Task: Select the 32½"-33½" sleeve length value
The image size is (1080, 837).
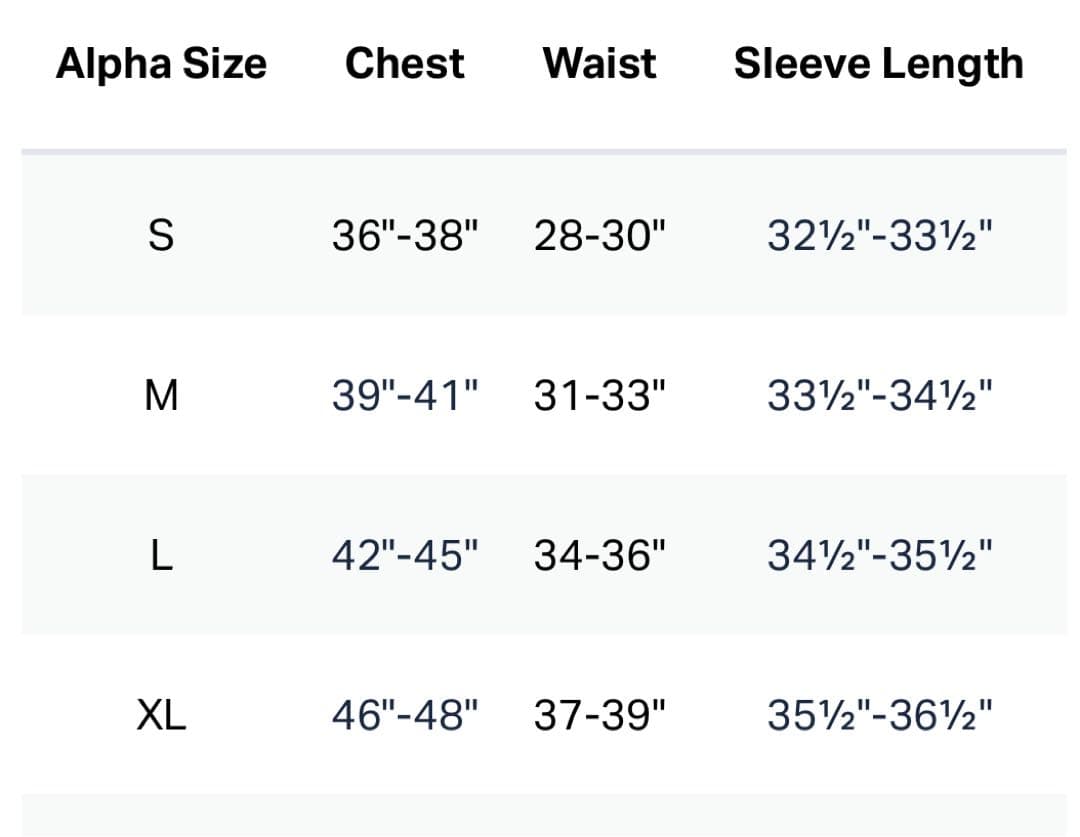Action: [x=879, y=237]
